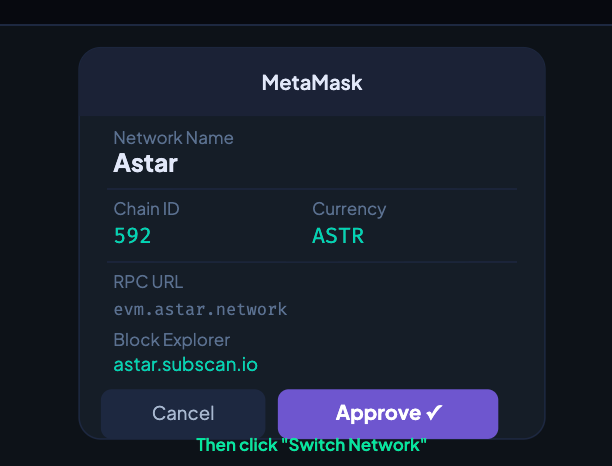
Task: Open the astar.subscan.io block explorer link
Action: point(185,365)
